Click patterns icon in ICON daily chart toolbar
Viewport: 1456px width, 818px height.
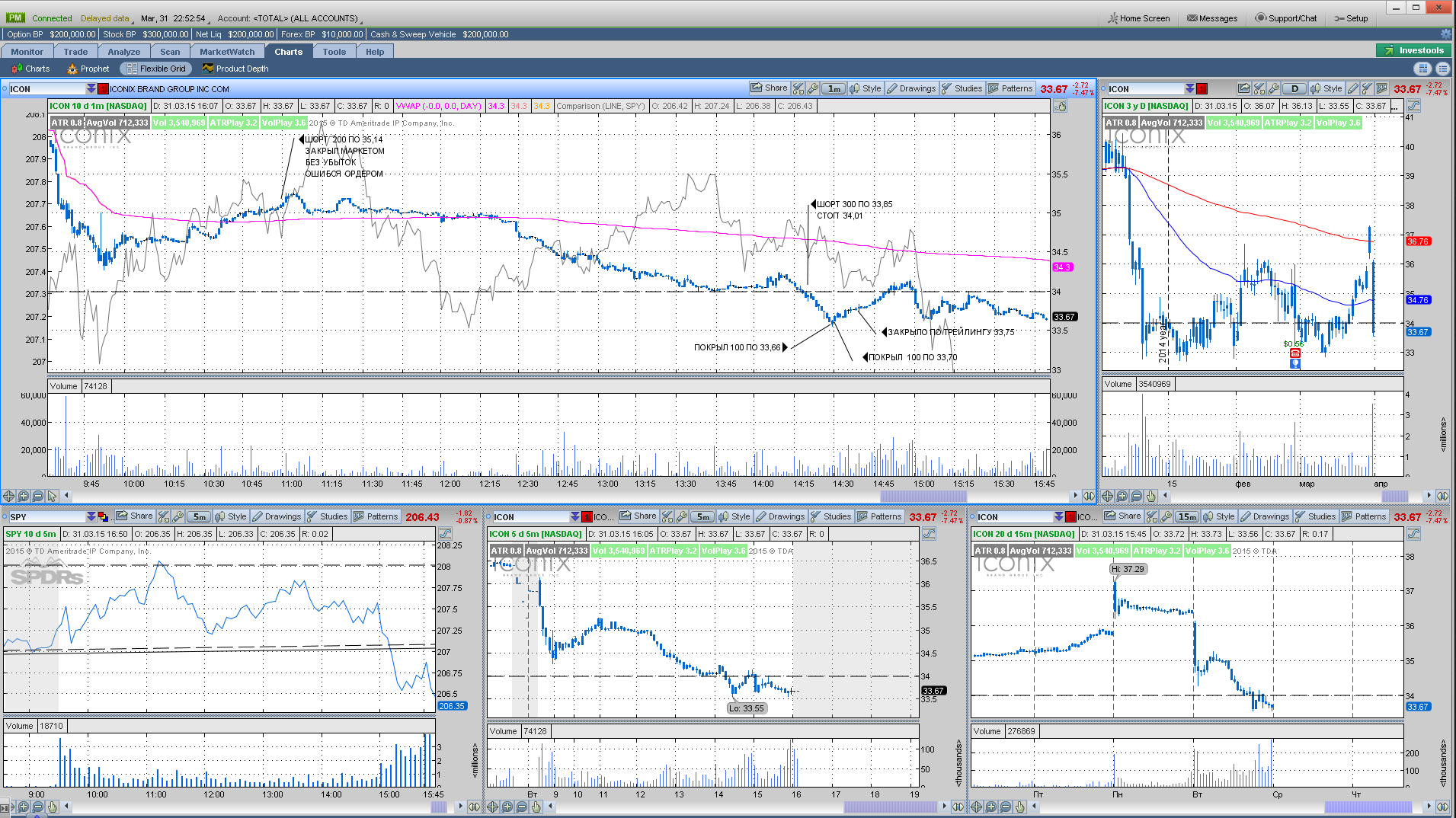(x=1382, y=88)
